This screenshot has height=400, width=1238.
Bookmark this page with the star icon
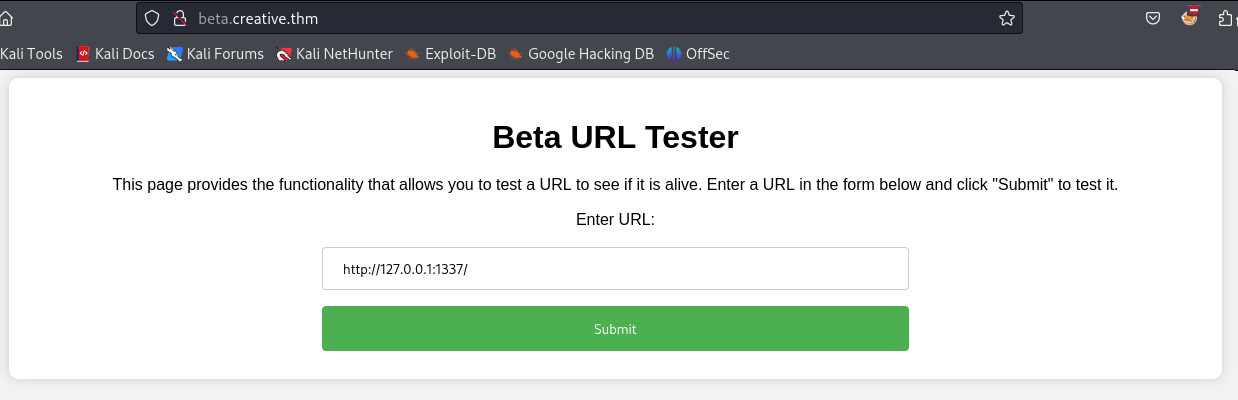1006,18
